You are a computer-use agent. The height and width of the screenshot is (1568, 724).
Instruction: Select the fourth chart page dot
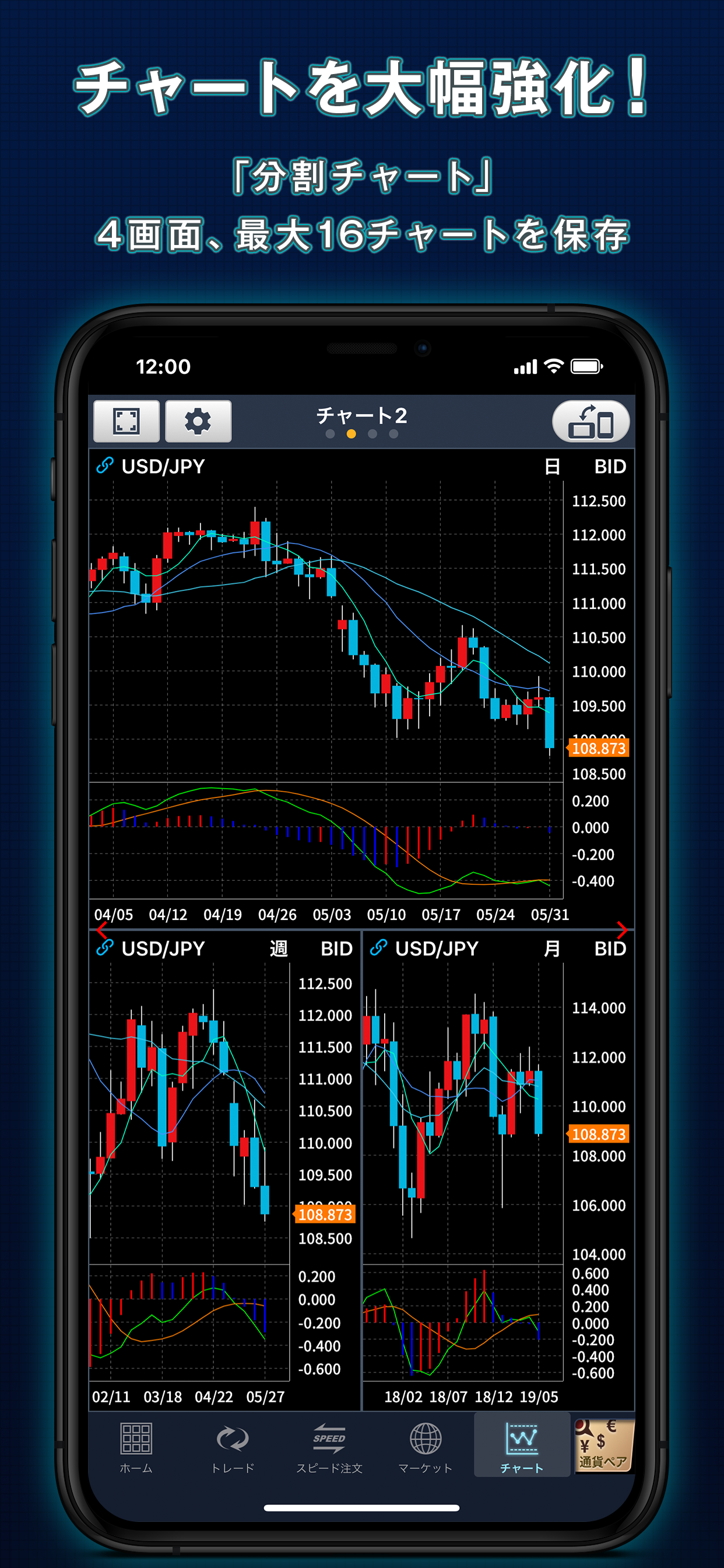coord(393,434)
